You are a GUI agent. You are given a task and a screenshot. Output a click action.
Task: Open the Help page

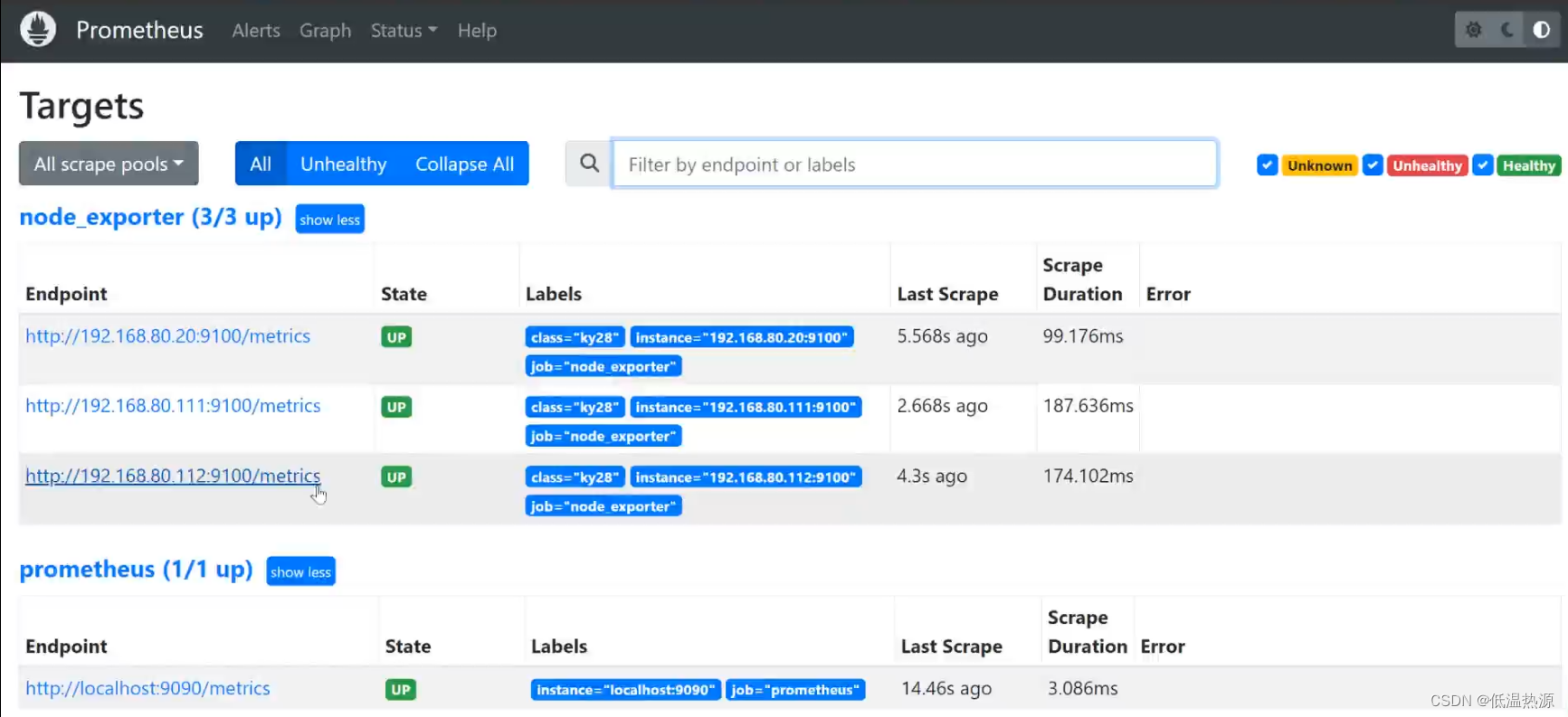point(477,31)
